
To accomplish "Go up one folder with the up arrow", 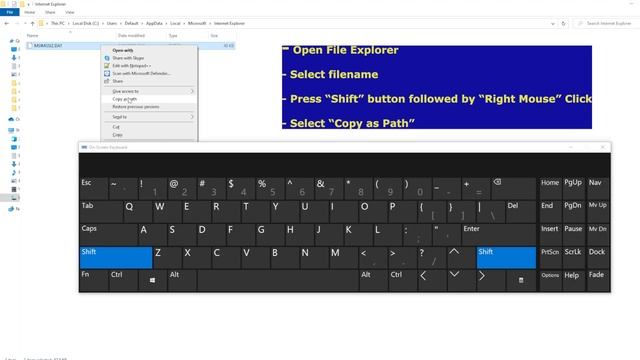I will [33, 24].
